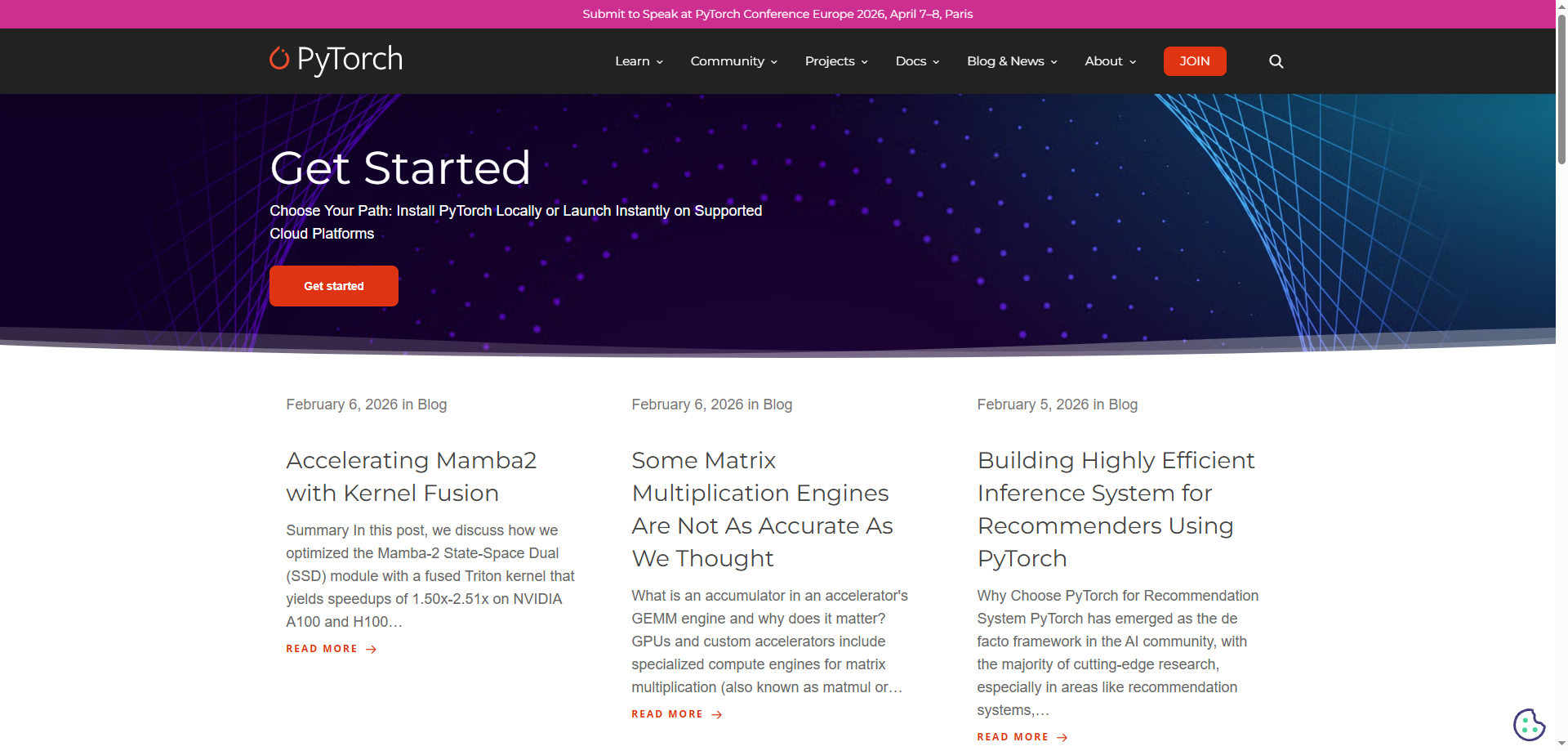Open the Accelerating Mamba2 with Kernel Fusion article
Screen dimensions: 1568x751
(x=411, y=476)
